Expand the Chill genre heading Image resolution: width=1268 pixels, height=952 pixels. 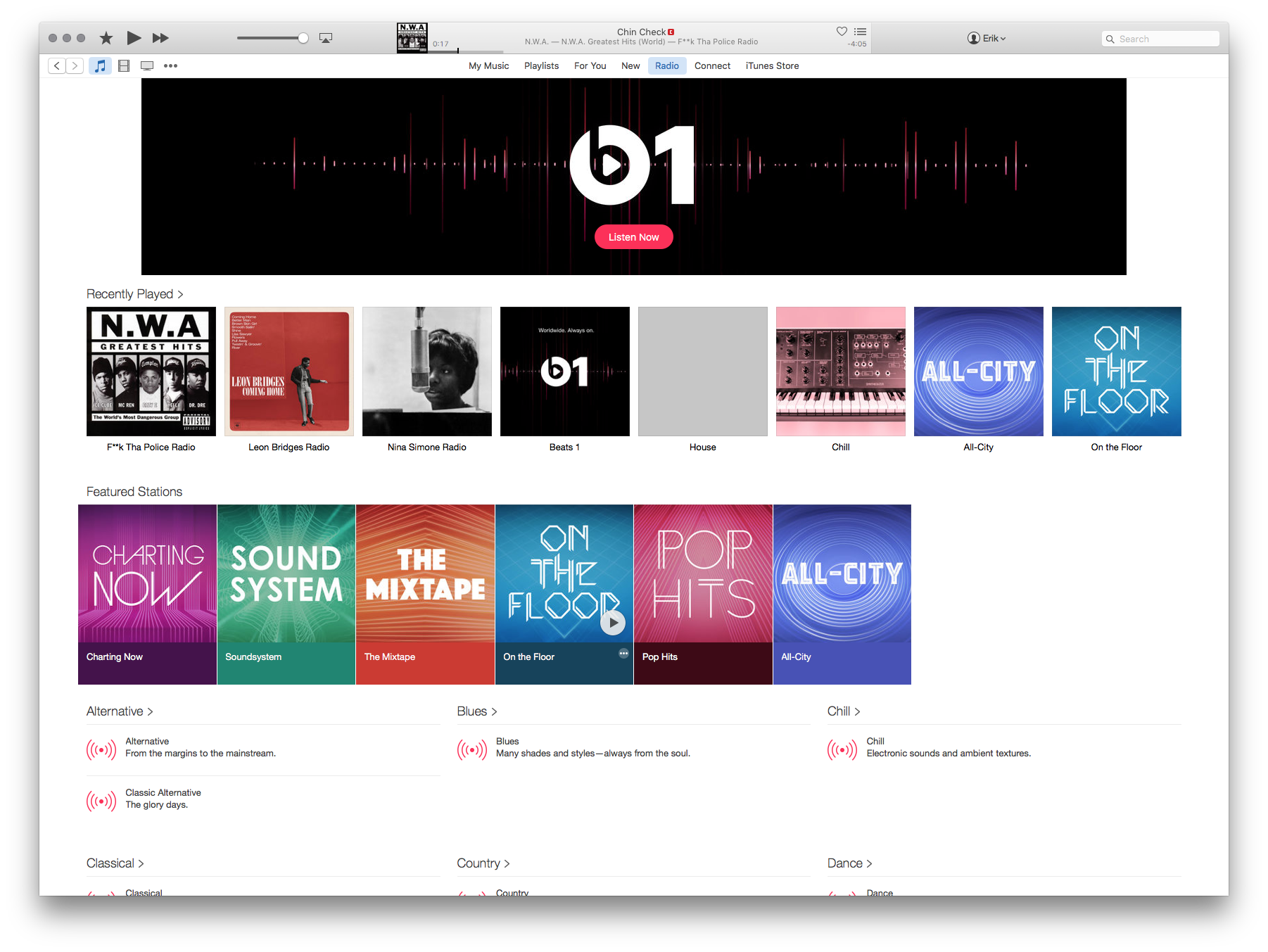coord(844,711)
